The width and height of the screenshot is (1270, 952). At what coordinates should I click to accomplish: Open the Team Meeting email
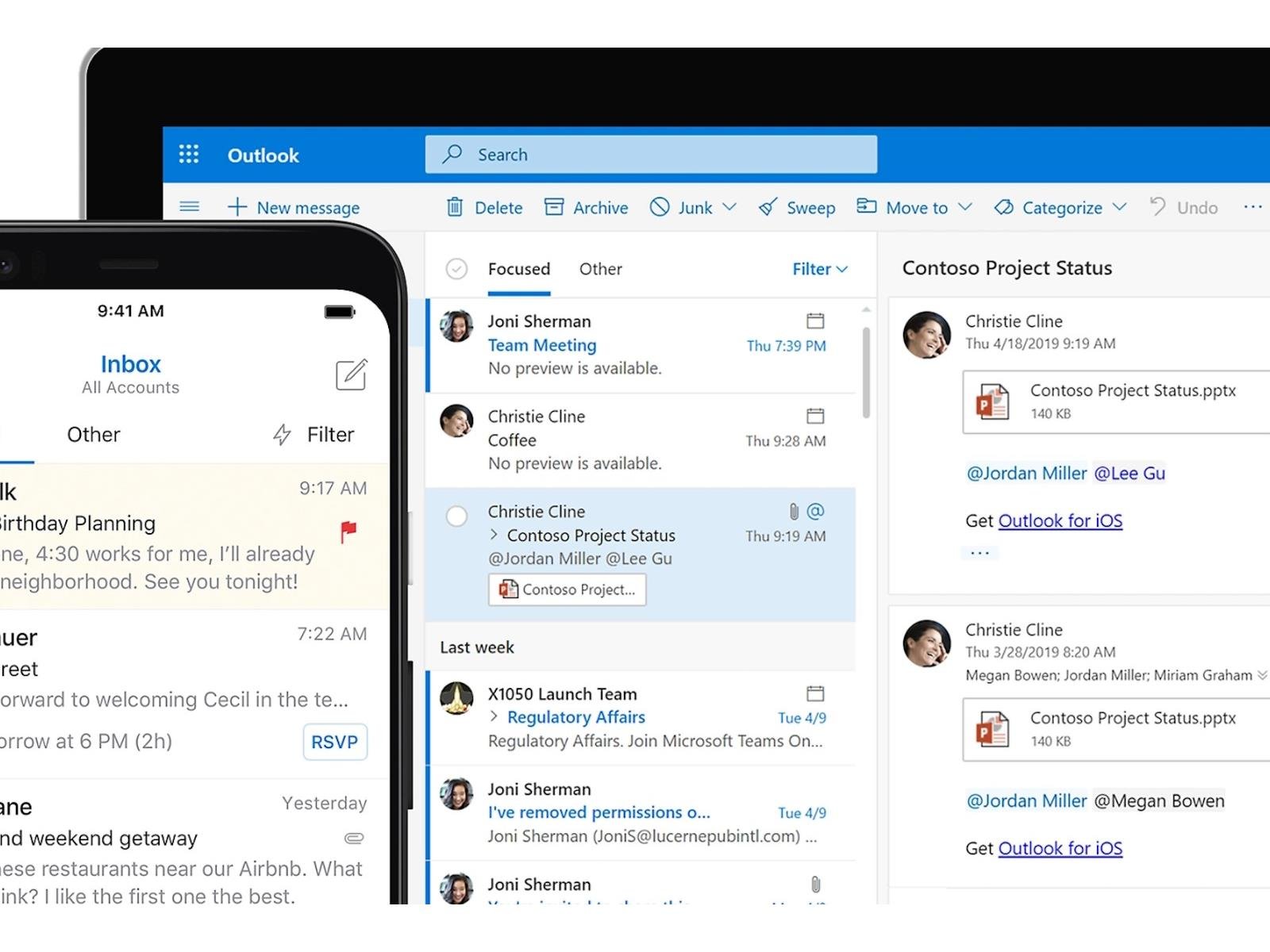(641, 345)
